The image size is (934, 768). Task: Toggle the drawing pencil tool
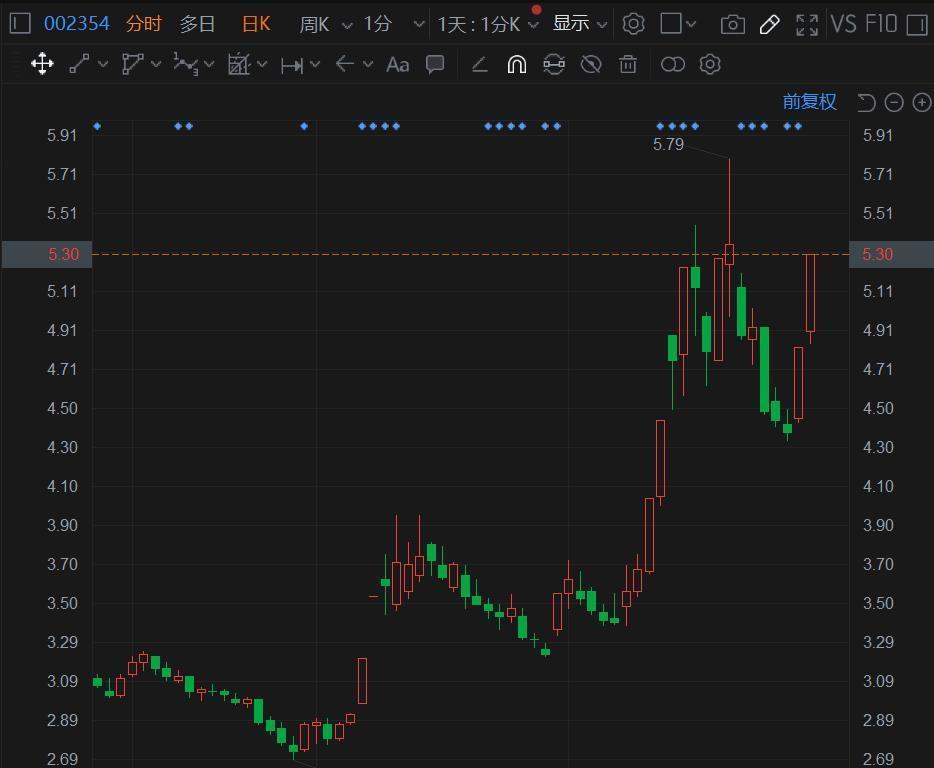pos(770,24)
